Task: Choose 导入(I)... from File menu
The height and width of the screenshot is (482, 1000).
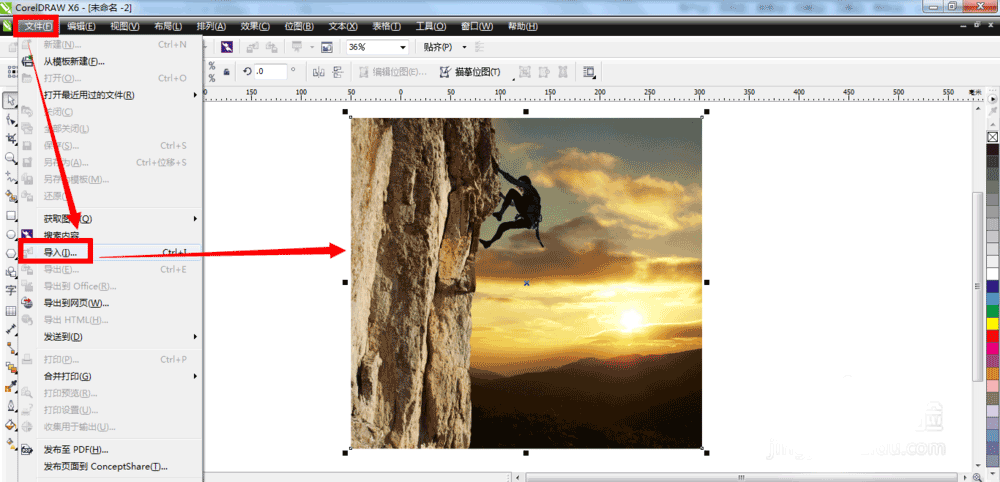Action: pyautogui.click(x=110, y=252)
